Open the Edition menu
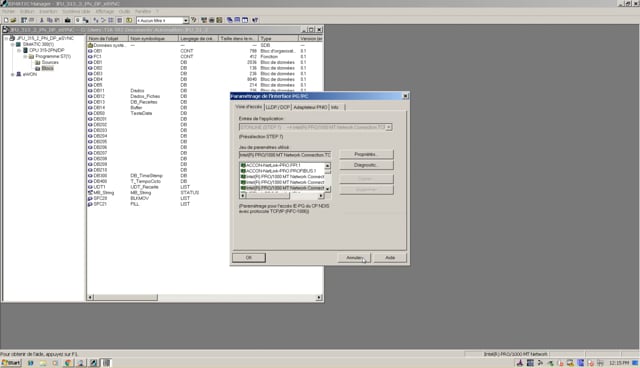640x368 pixels. pyautogui.click(x=27, y=11)
